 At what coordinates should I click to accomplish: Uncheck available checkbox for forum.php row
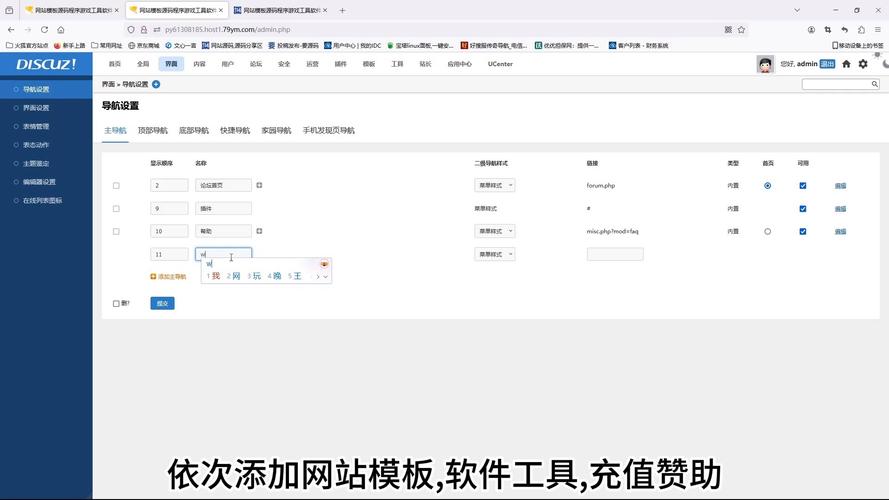tap(802, 185)
